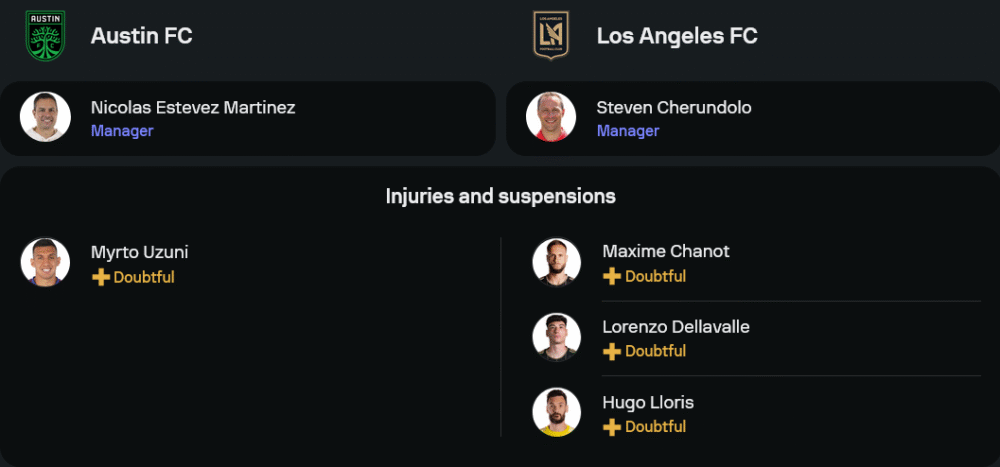
Task: Click the injury cross icon for Lorenzo Dellavalle
Action: [x=612, y=351]
